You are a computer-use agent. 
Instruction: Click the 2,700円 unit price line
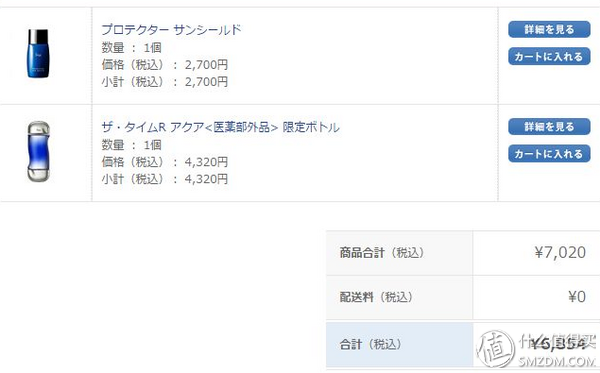coord(165,65)
